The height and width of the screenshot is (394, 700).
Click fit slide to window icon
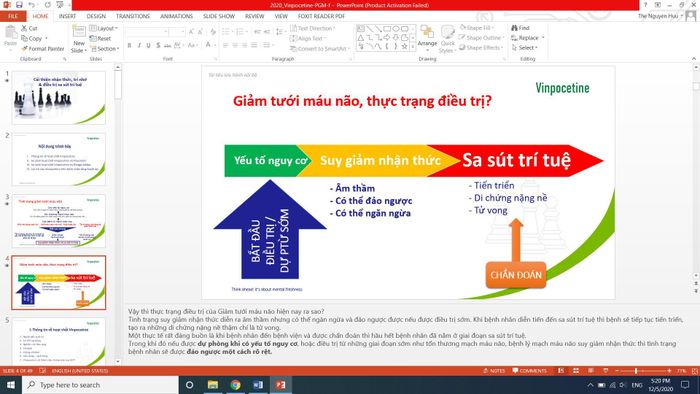coord(695,371)
